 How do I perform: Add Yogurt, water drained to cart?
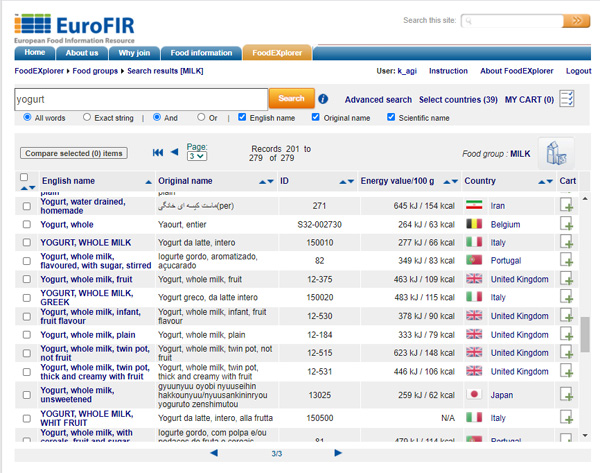coord(566,205)
